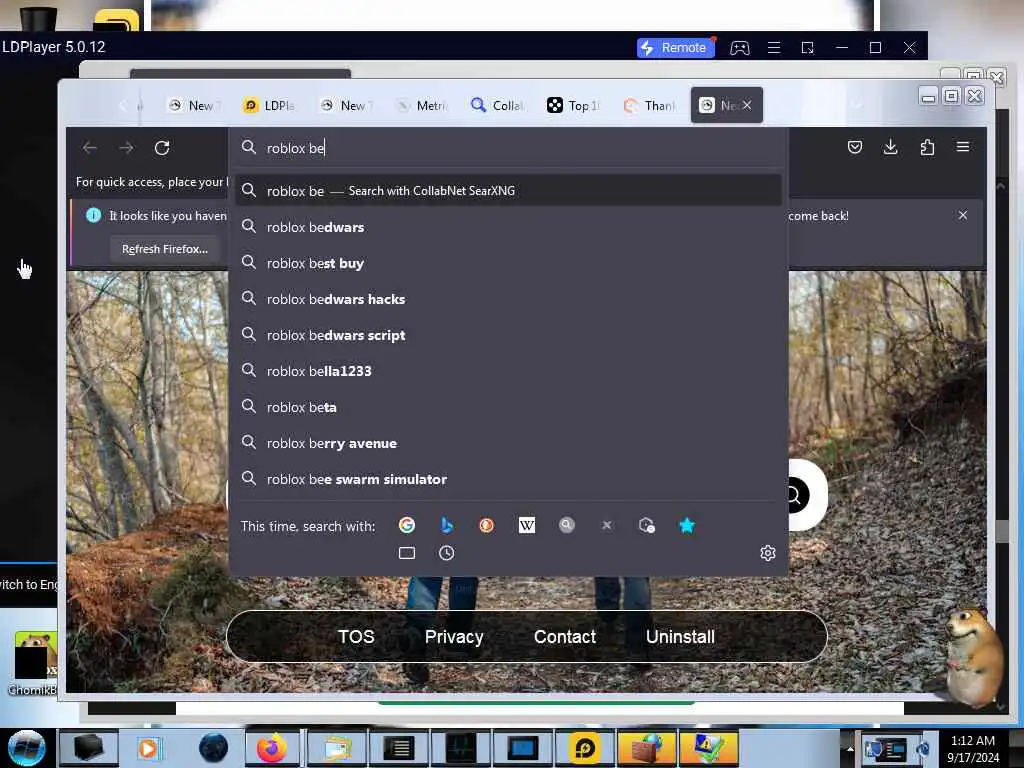The height and width of the screenshot is (768, 1024).
Task: Search bookmarks with the star icon
Action: (x=686, y=525)
